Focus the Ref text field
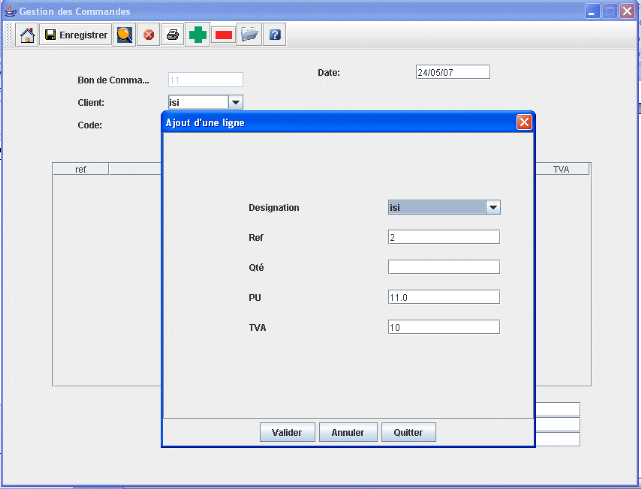641x489 pixels. click(x=443, y=237)
